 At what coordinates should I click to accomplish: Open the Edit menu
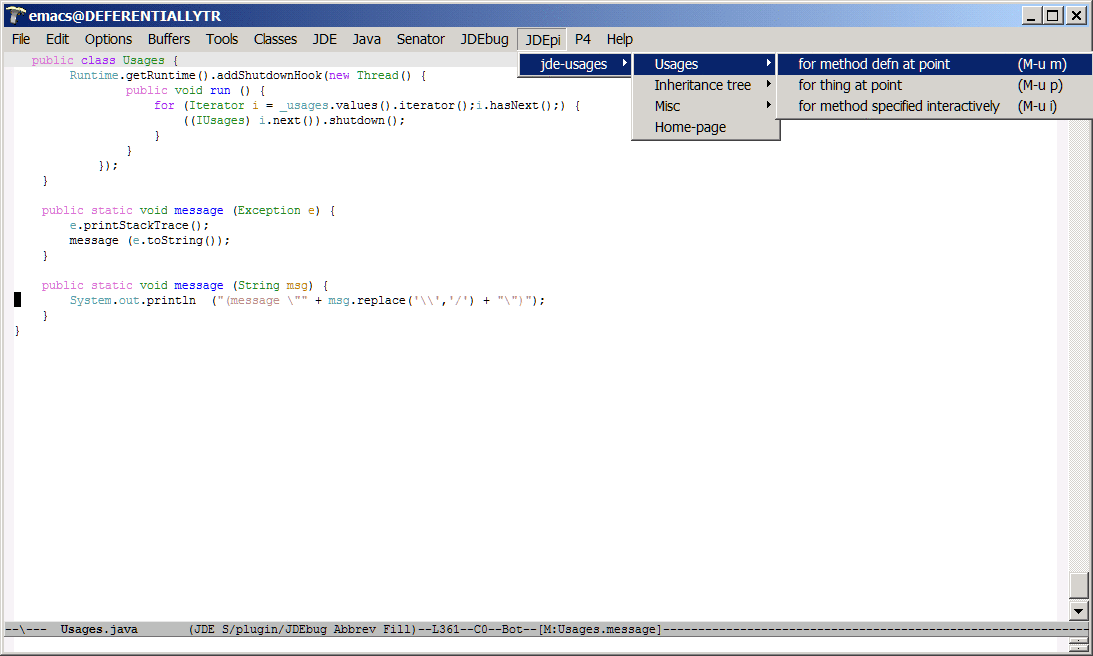(x=58, y=39)
